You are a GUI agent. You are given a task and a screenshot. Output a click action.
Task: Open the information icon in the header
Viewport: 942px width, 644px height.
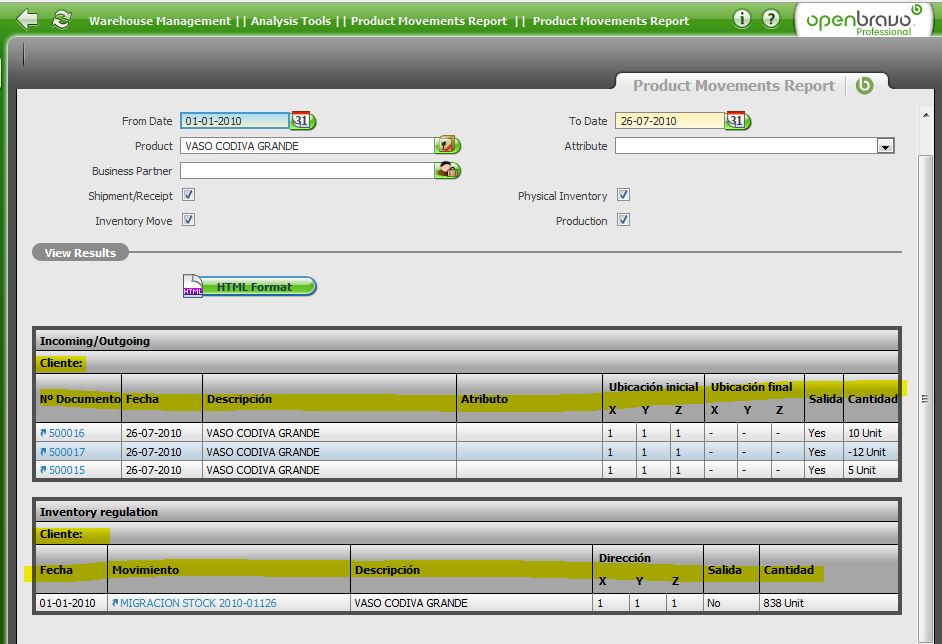point(742,19)
